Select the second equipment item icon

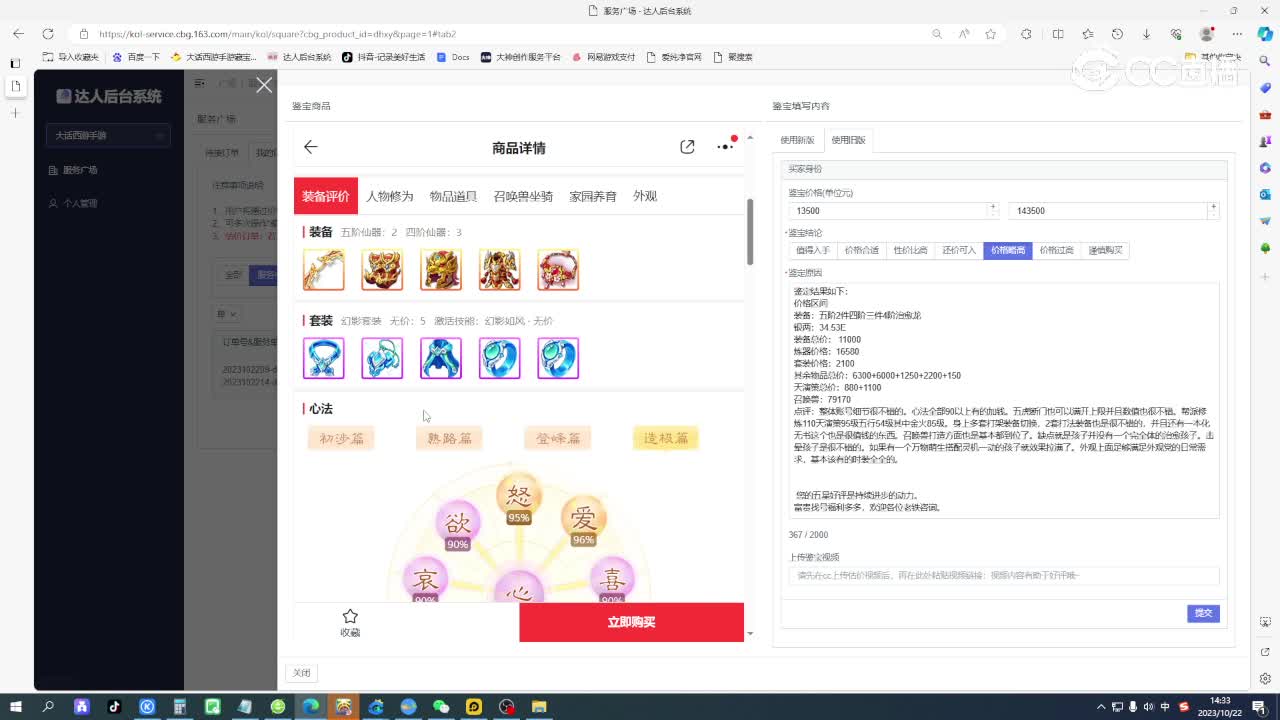coord(382,270)
